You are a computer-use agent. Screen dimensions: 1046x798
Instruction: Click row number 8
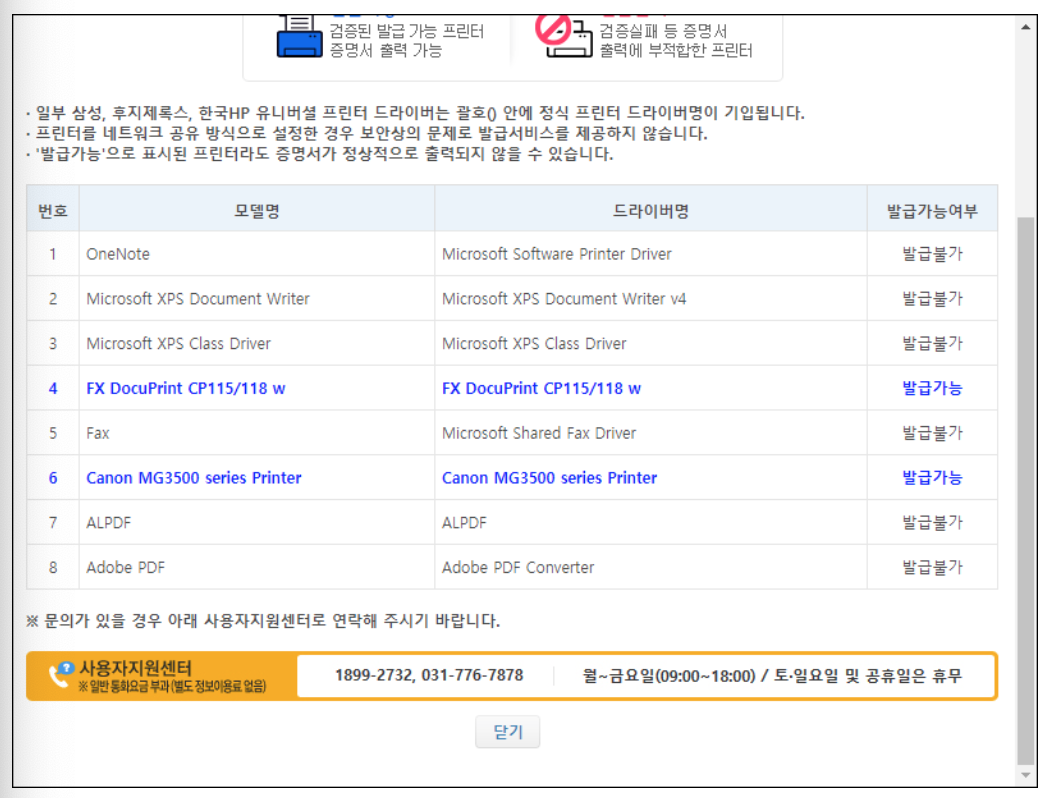click(x=53, y=567)
